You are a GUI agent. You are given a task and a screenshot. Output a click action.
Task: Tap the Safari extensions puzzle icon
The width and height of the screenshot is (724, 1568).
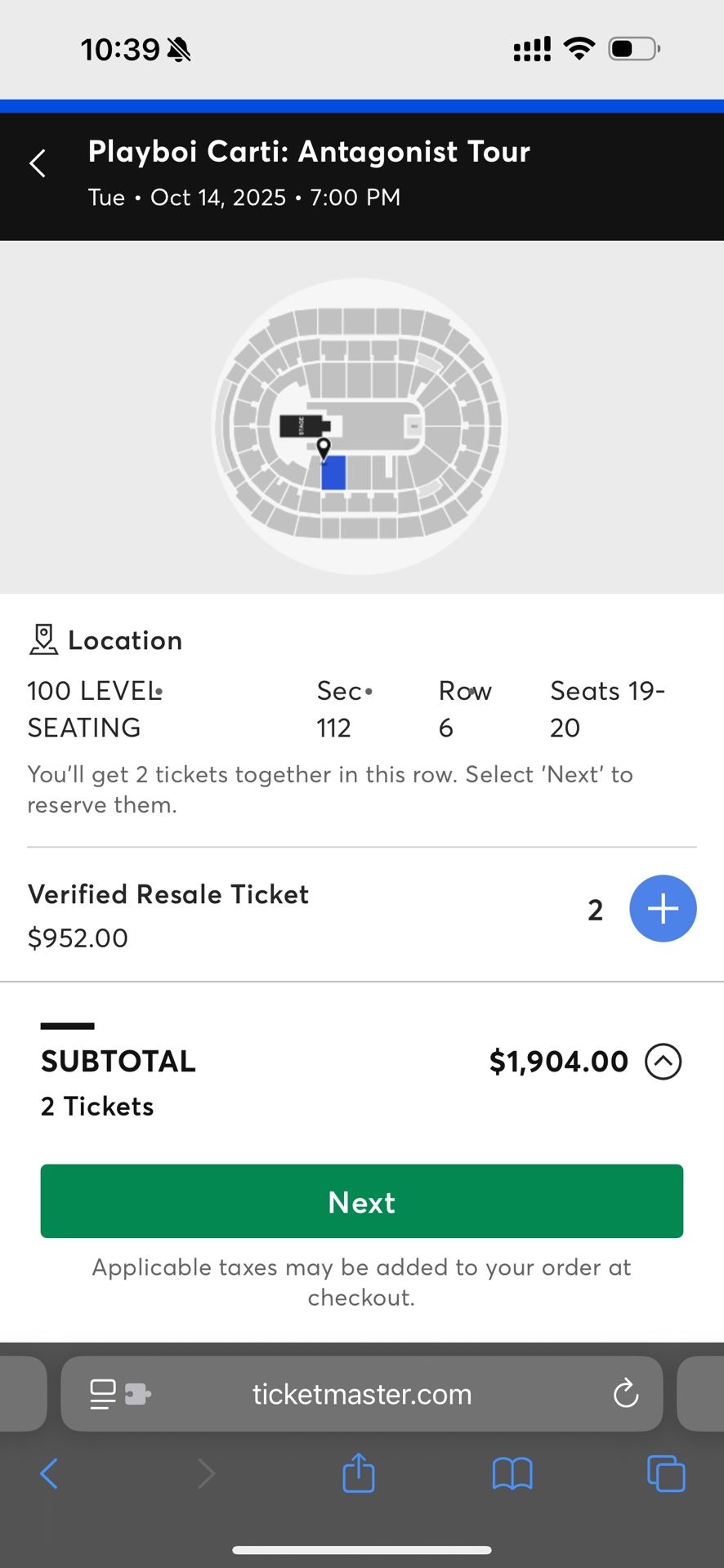(x=137, y=1394)
